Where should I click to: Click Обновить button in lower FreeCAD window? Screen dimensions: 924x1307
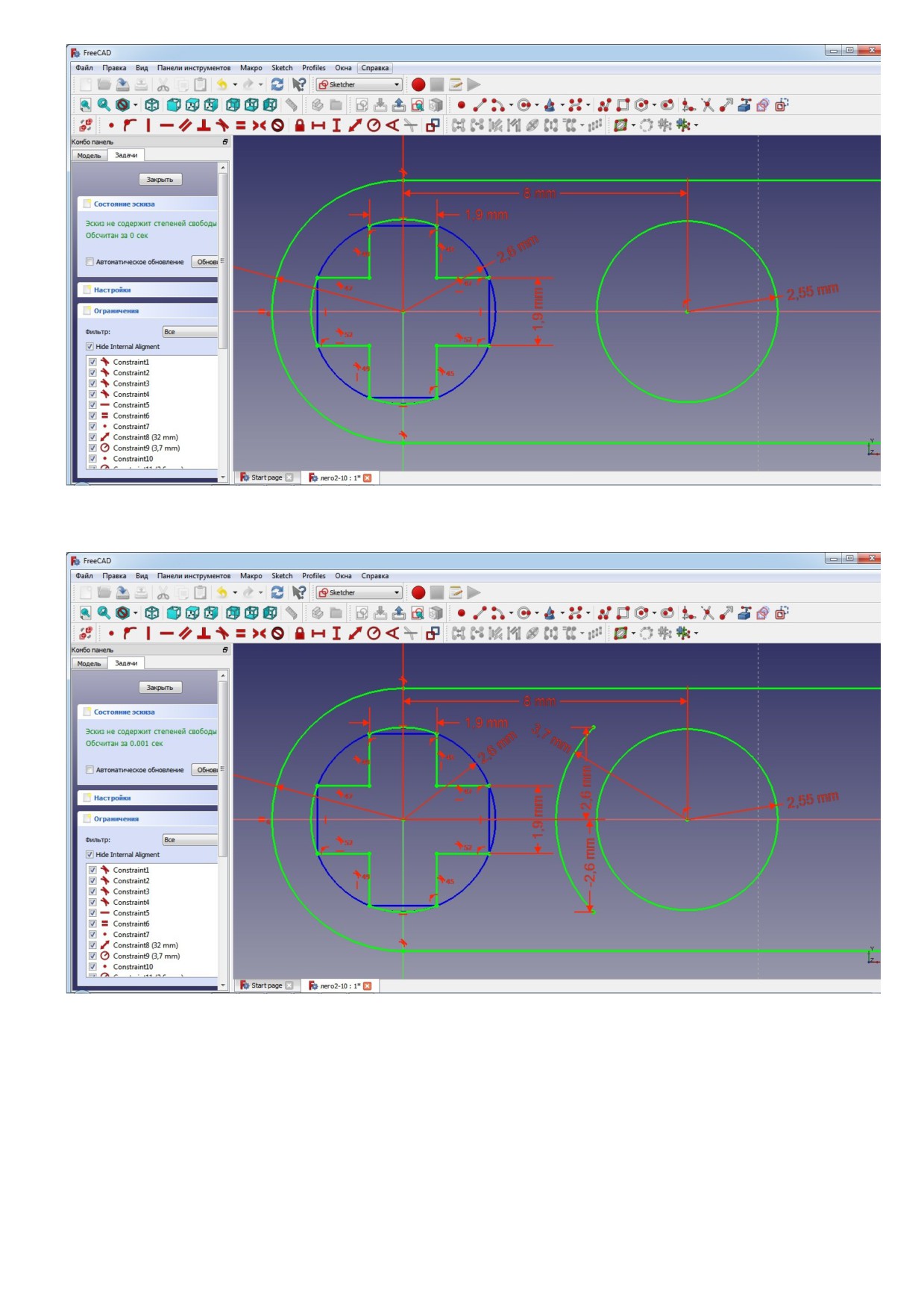pos(205,770)
